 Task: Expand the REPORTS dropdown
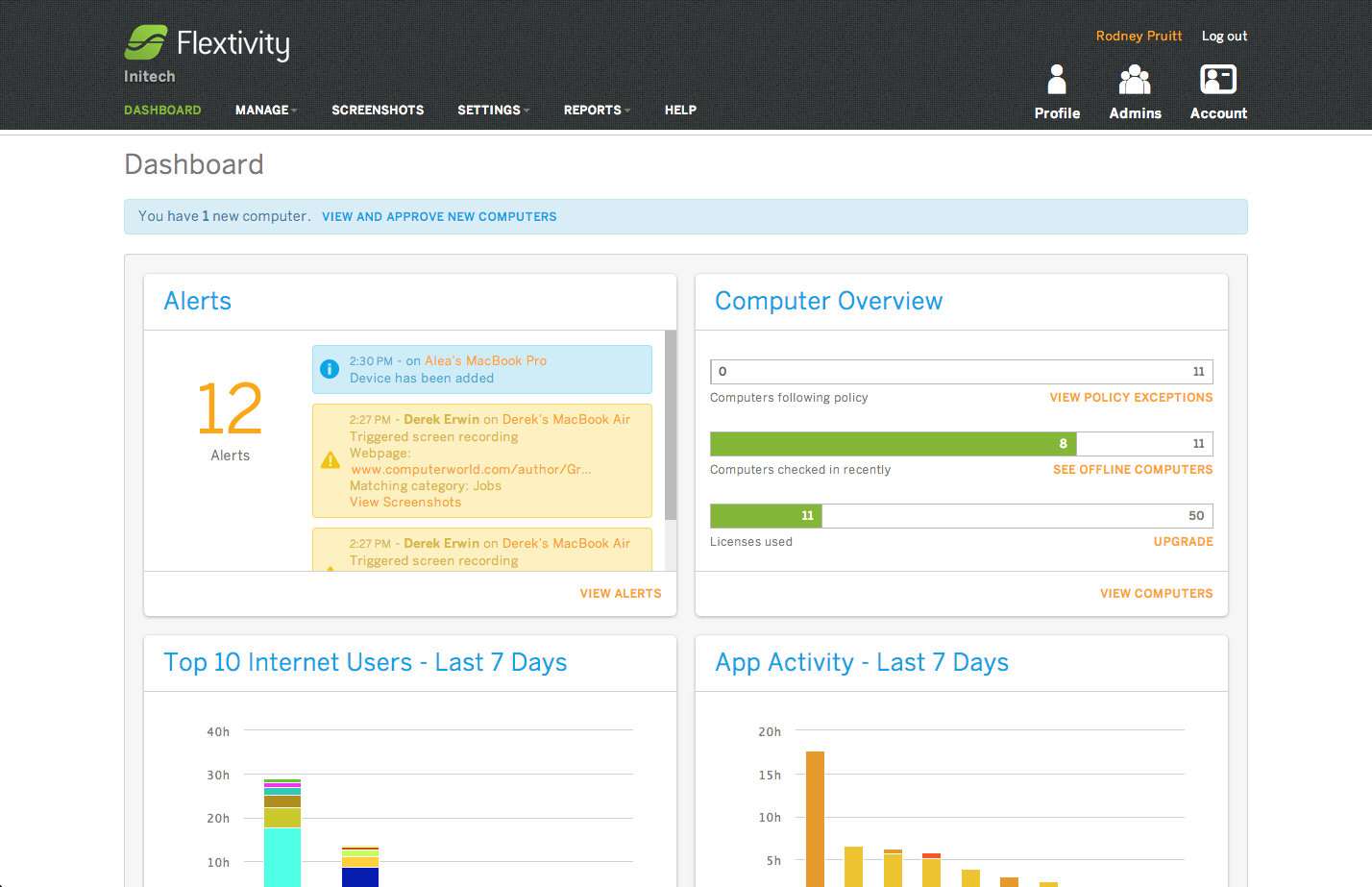(592, 110)
